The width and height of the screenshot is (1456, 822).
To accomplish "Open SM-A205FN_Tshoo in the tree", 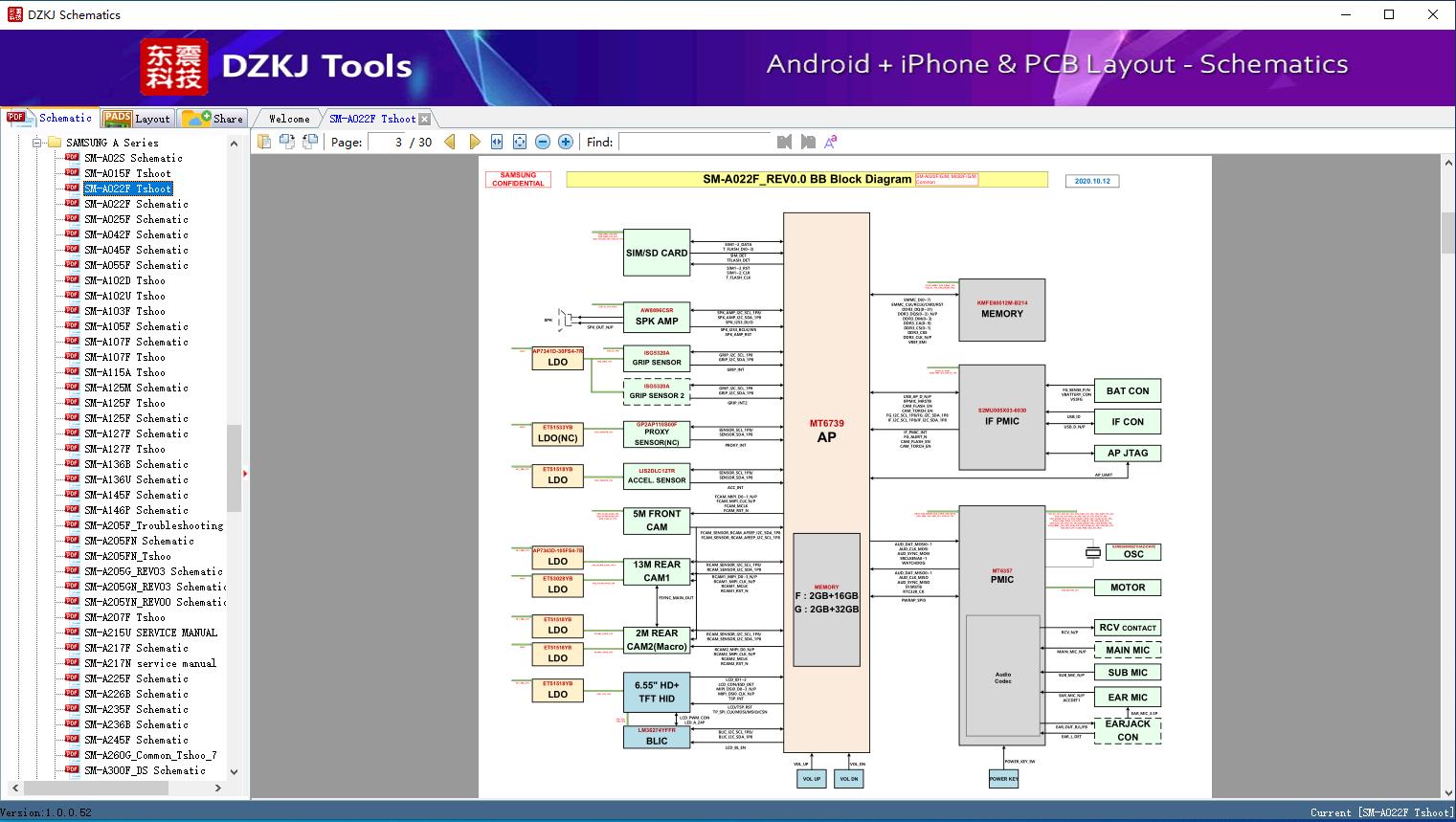I will (x=127, y=556).
